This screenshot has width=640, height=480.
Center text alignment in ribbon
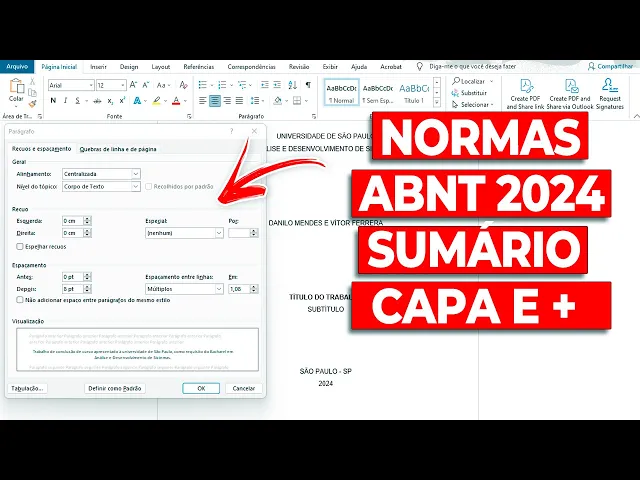215,100
